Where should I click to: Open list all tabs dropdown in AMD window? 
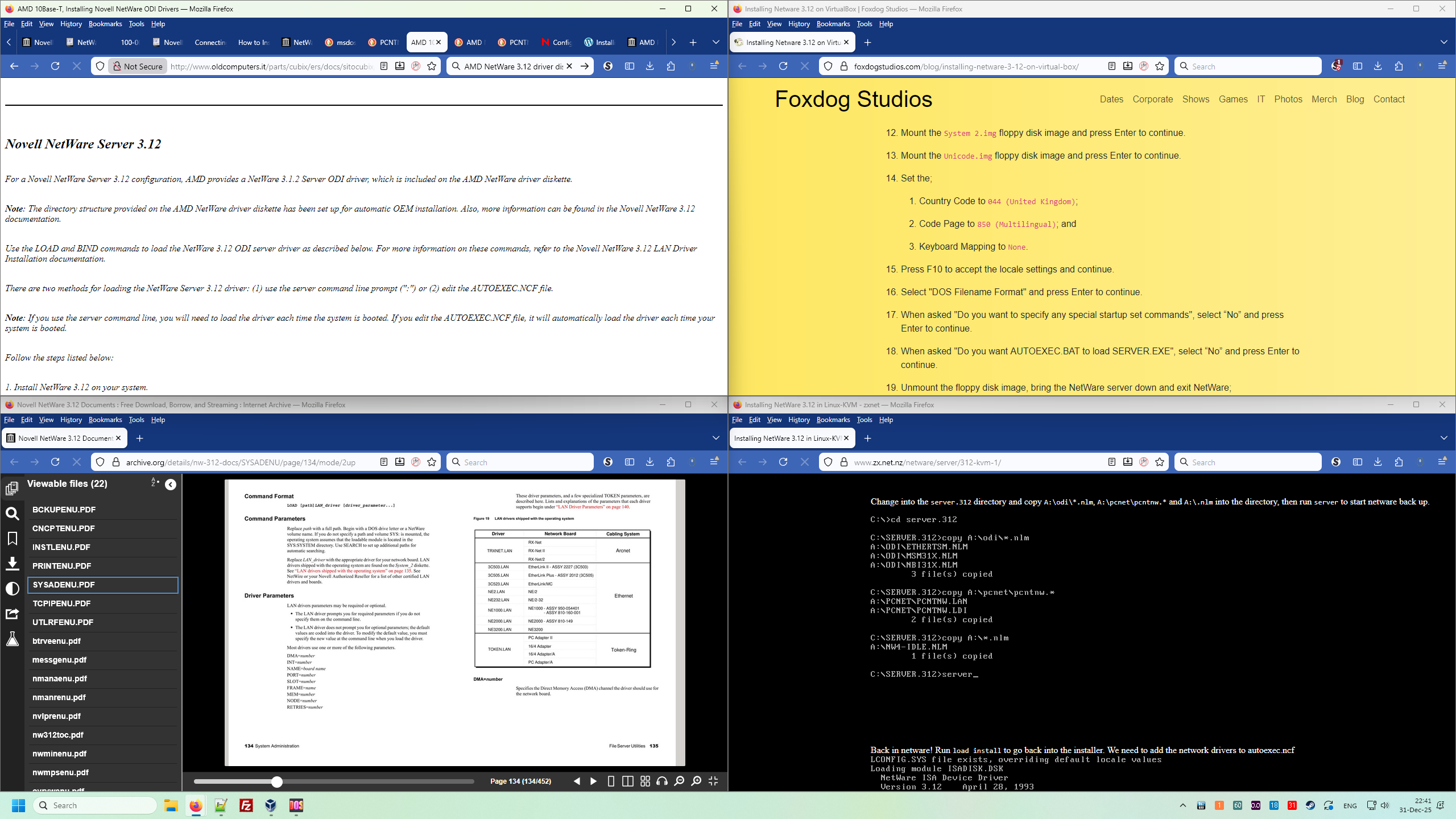[x=715, y=42]
